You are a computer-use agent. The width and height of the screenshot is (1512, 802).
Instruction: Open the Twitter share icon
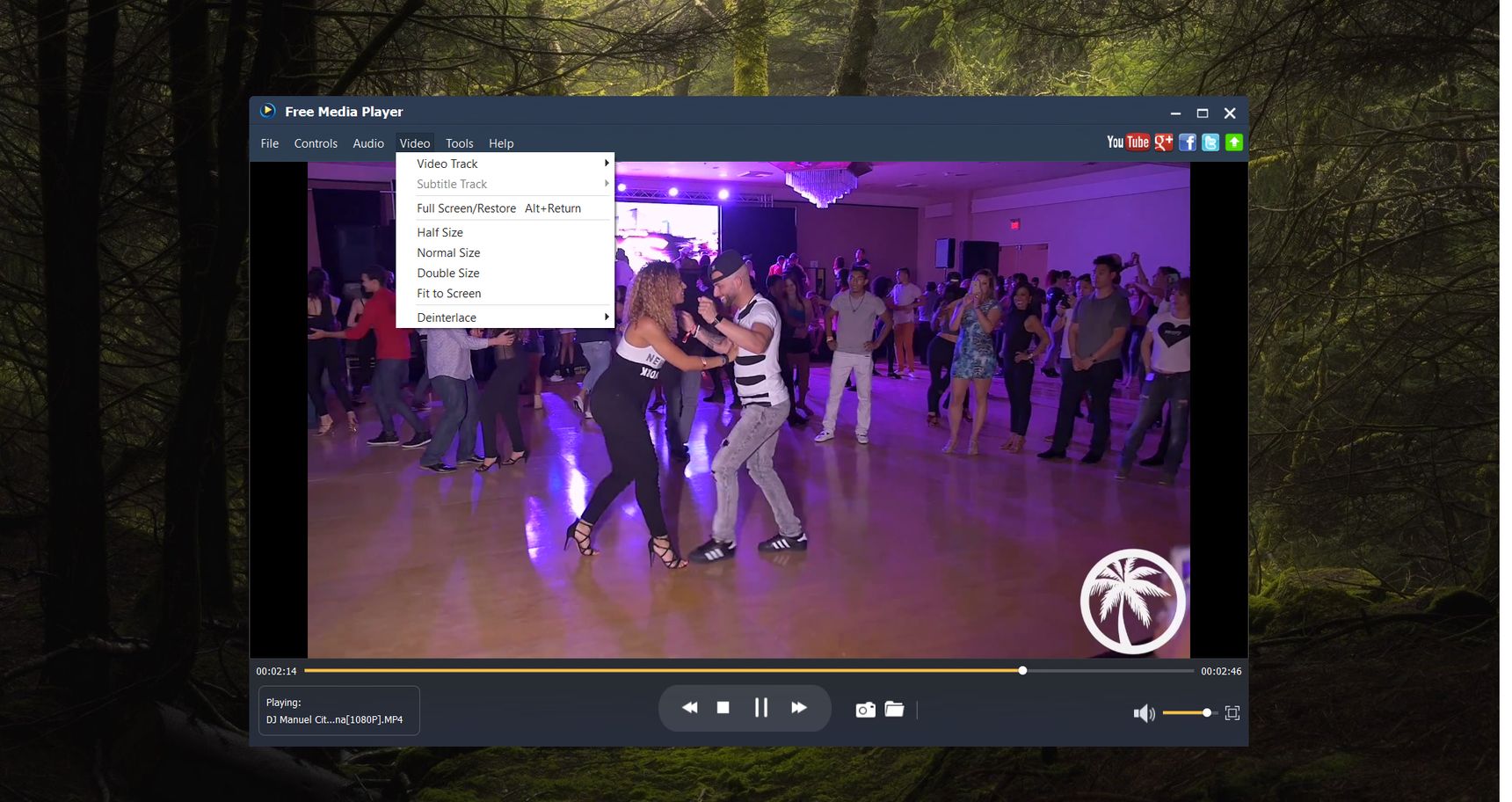coord(1210,142)
